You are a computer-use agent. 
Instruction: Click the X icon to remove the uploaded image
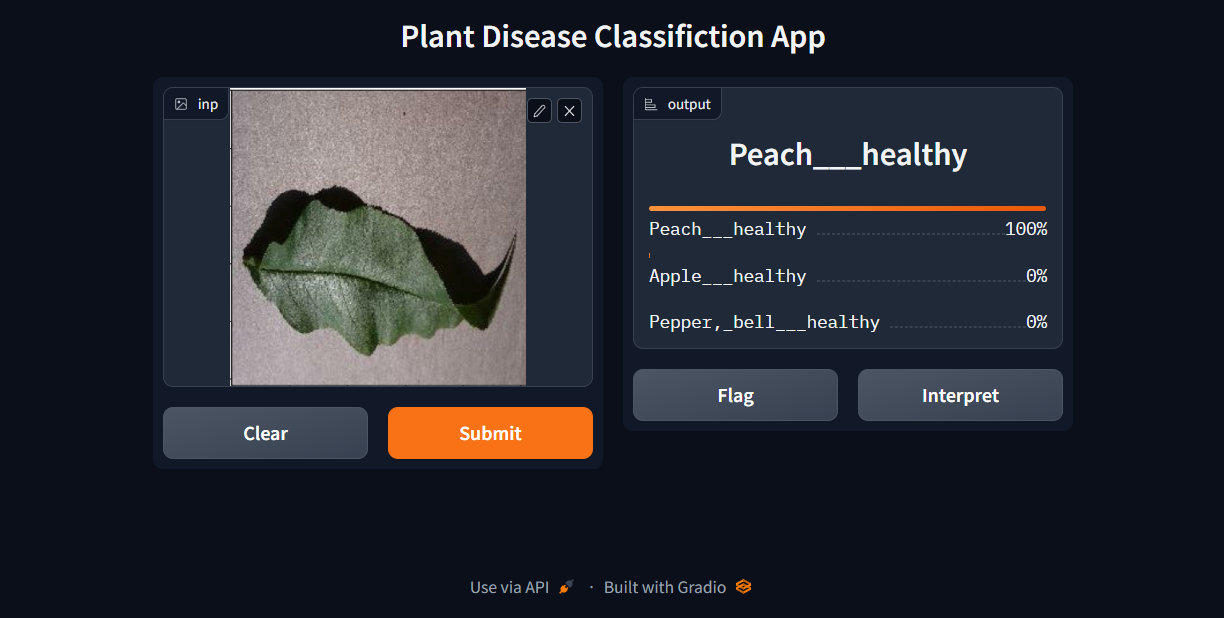click(569, 110)
